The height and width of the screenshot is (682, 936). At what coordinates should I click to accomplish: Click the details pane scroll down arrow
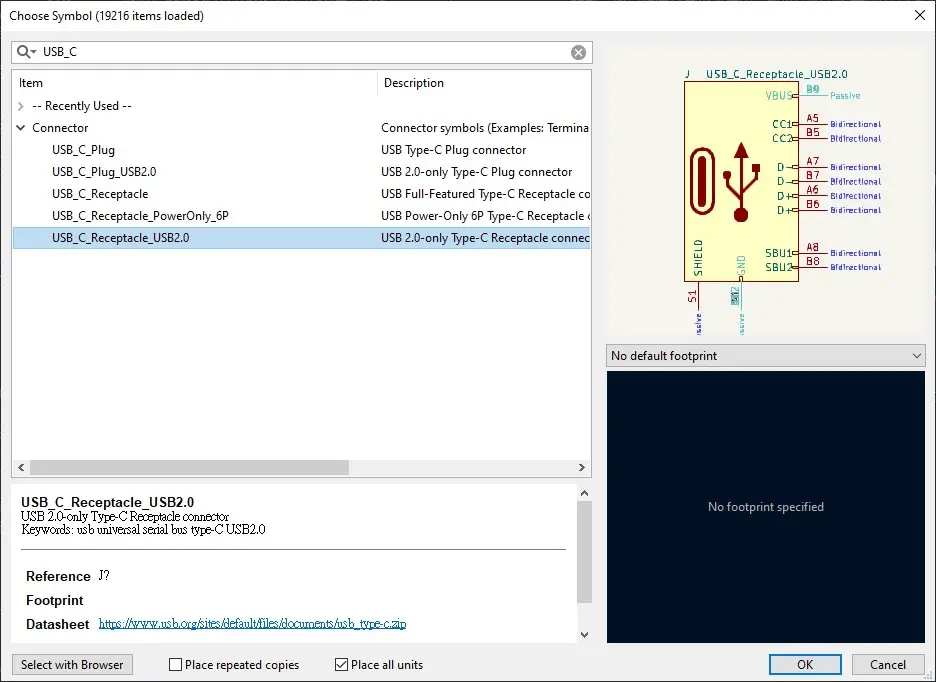pyautogui.click(x=584, y=635)
